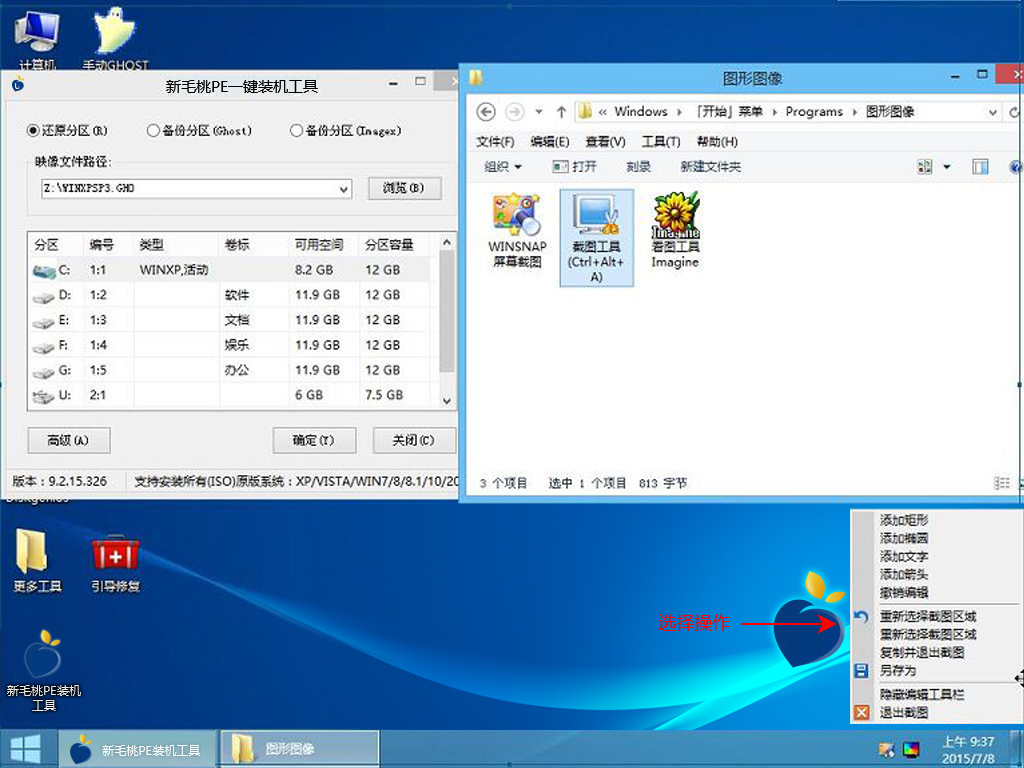This screenshot has height=768, width=1024.
Task: Launch the 引导修复 first-aid kit icon
Action: coord(116,563)
